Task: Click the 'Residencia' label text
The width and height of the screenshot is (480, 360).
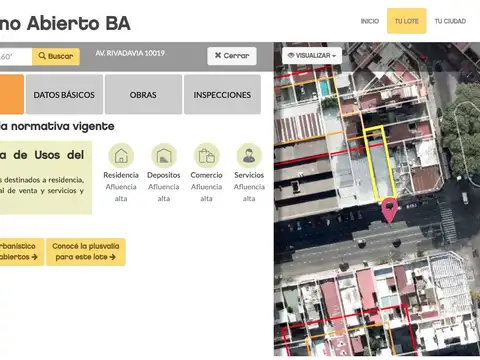Action: [x=121, y=175]
